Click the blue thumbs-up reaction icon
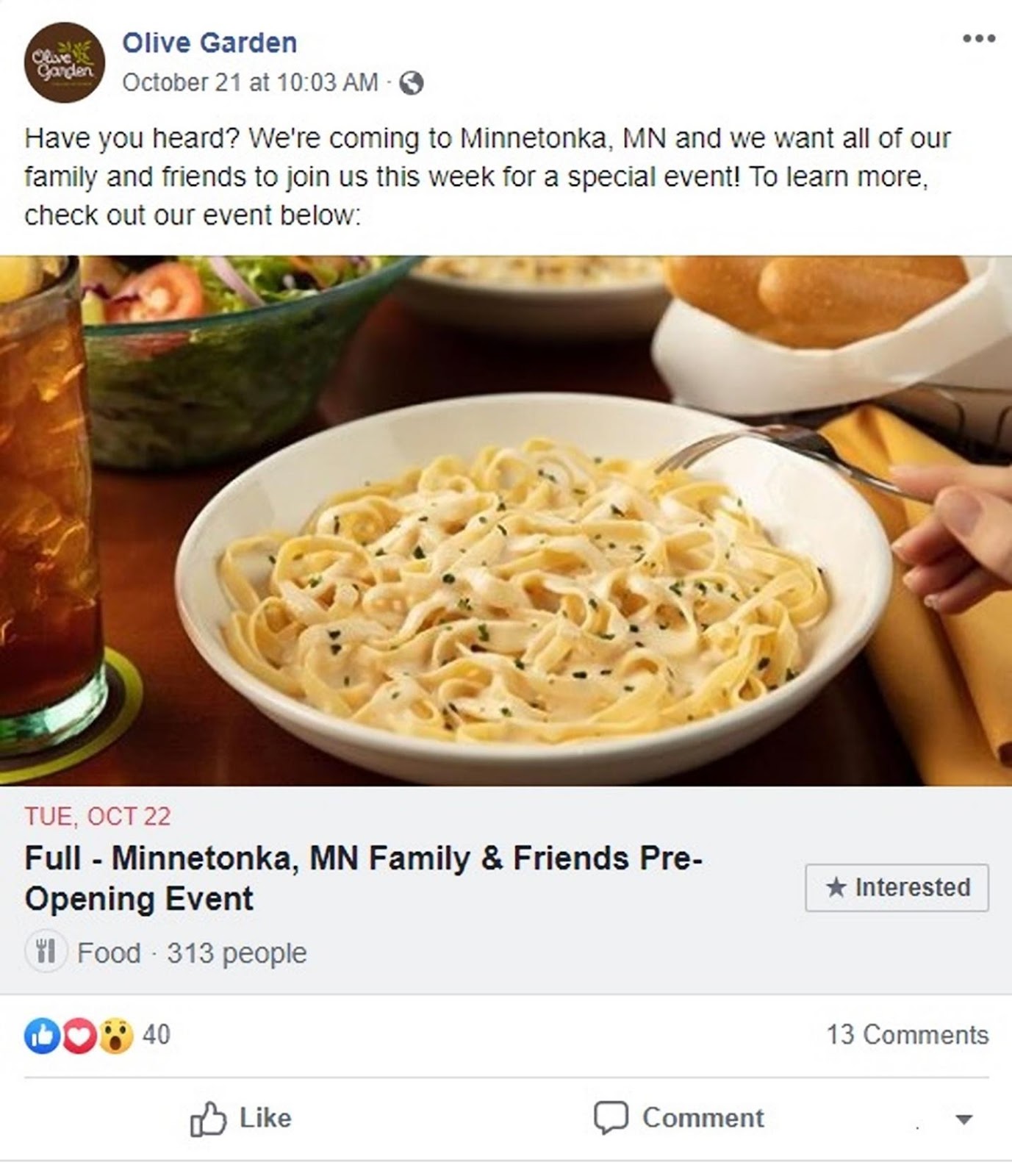 [x=41, y=1036]
